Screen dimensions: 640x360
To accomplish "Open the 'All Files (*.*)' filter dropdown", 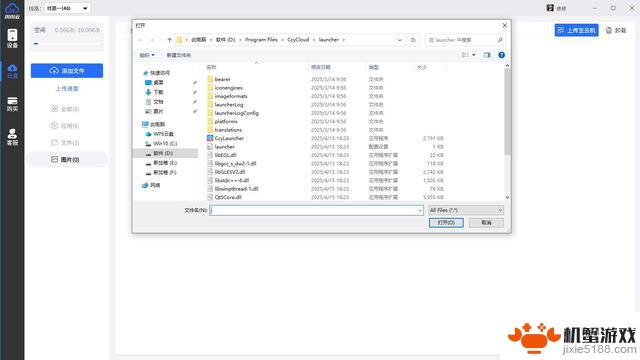I will coord(466,210).
